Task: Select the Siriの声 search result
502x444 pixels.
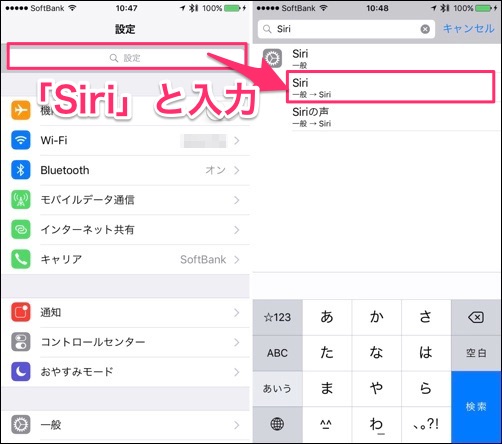Action: 377,116
